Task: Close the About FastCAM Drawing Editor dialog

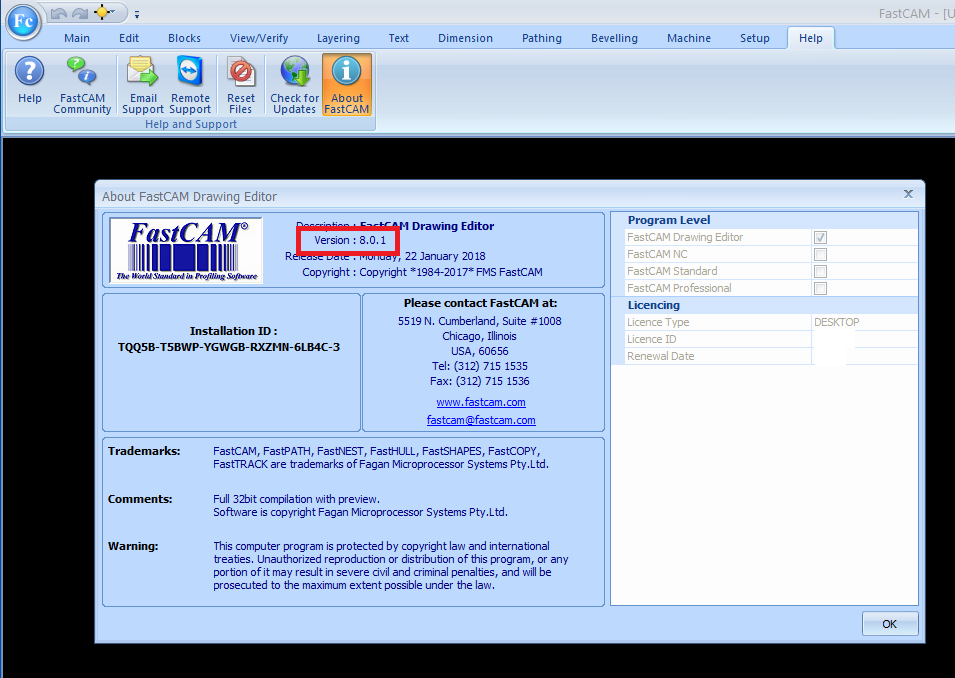Action: click(908, 194)
